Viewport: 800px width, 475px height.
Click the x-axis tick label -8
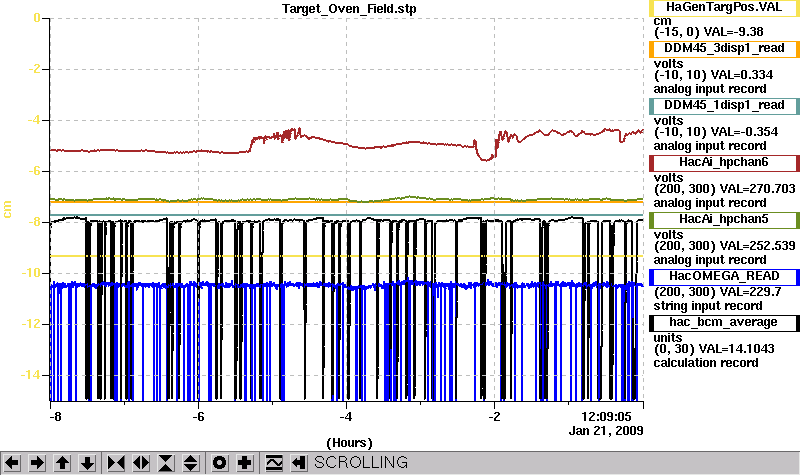55,416
